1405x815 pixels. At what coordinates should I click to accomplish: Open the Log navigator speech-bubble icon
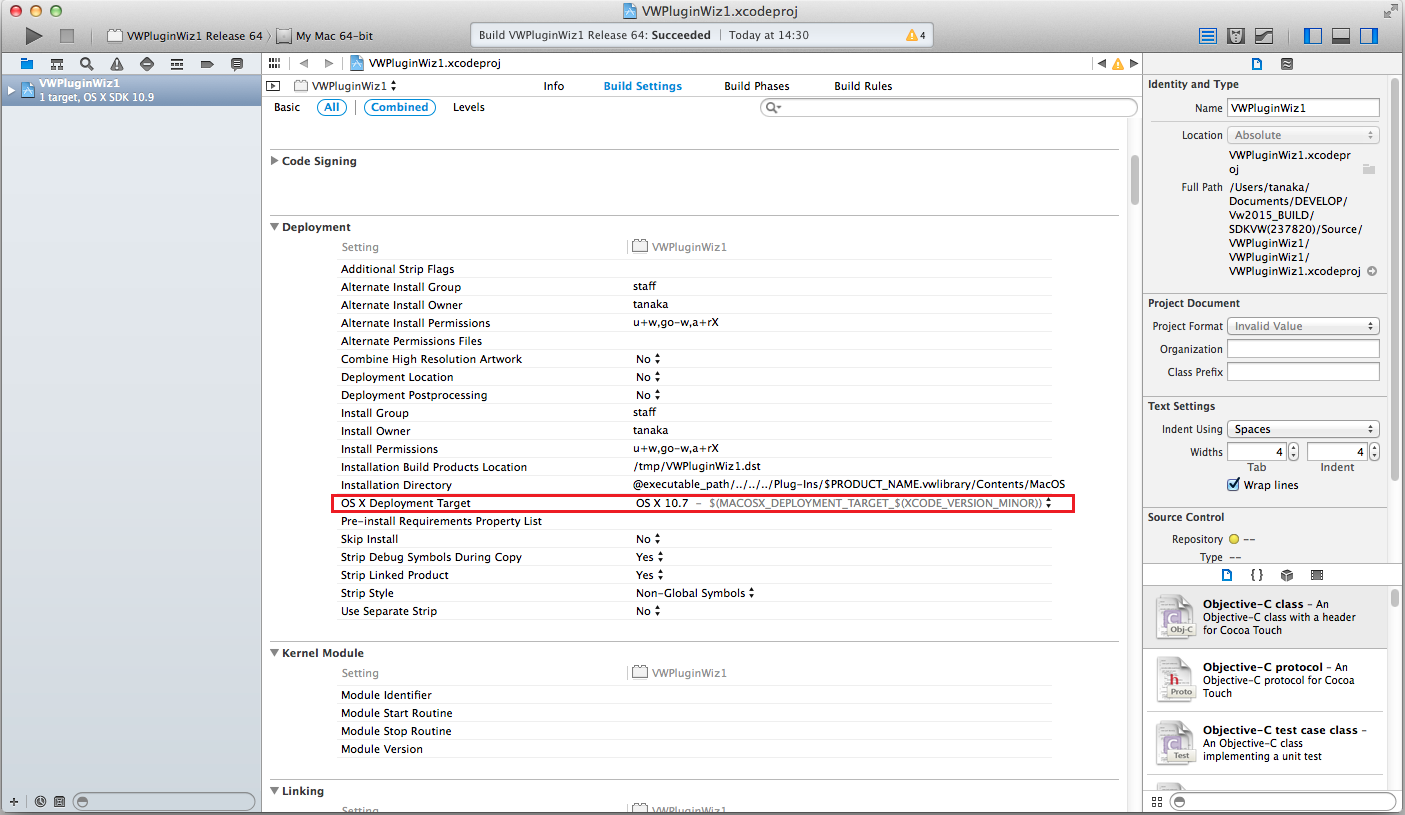[237, 63]
